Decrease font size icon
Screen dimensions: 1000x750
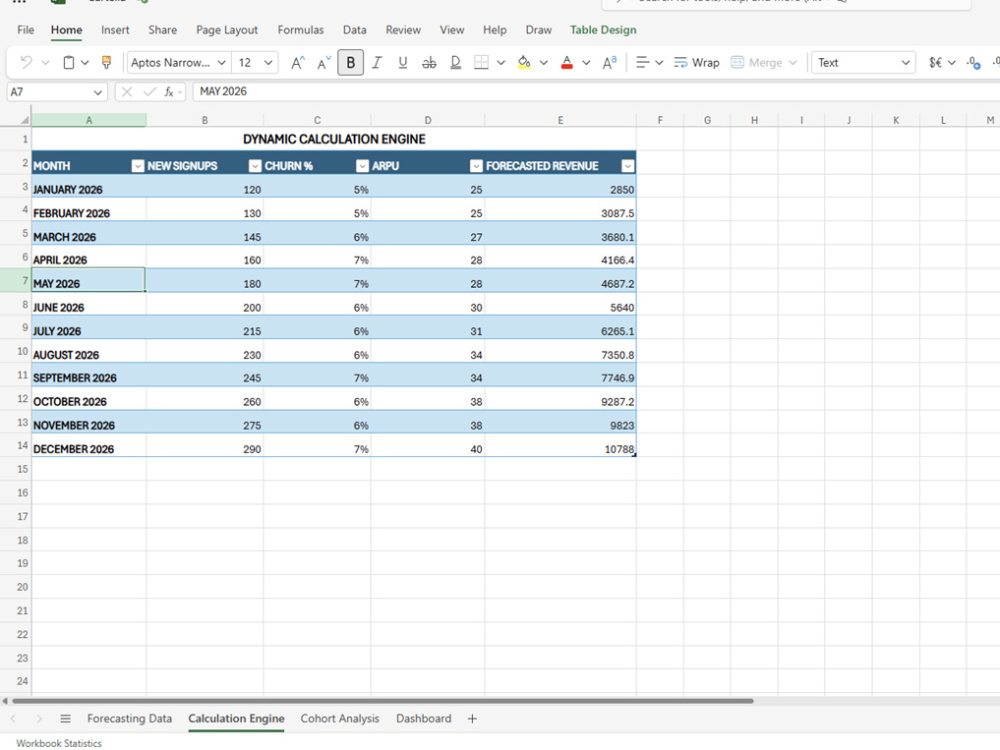[x=324, y=62]
